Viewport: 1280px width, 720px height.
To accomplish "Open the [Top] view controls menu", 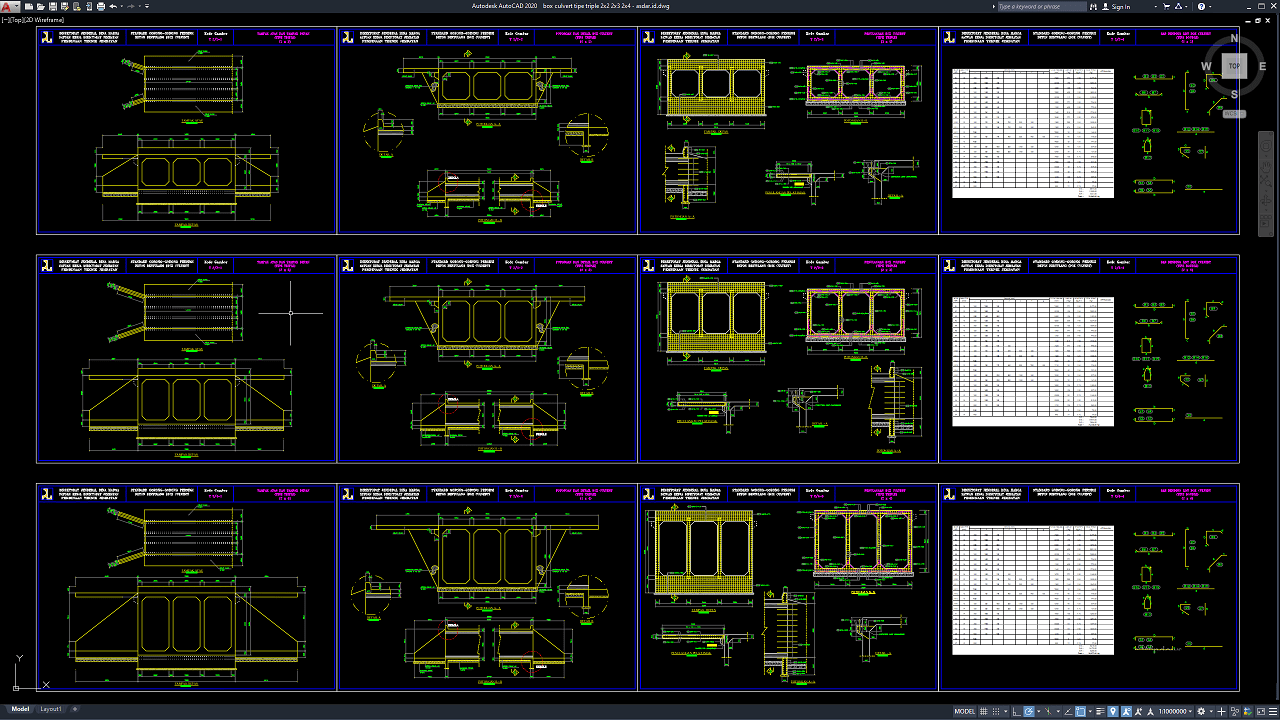I will pyautogui.click(x=15, y=19).
